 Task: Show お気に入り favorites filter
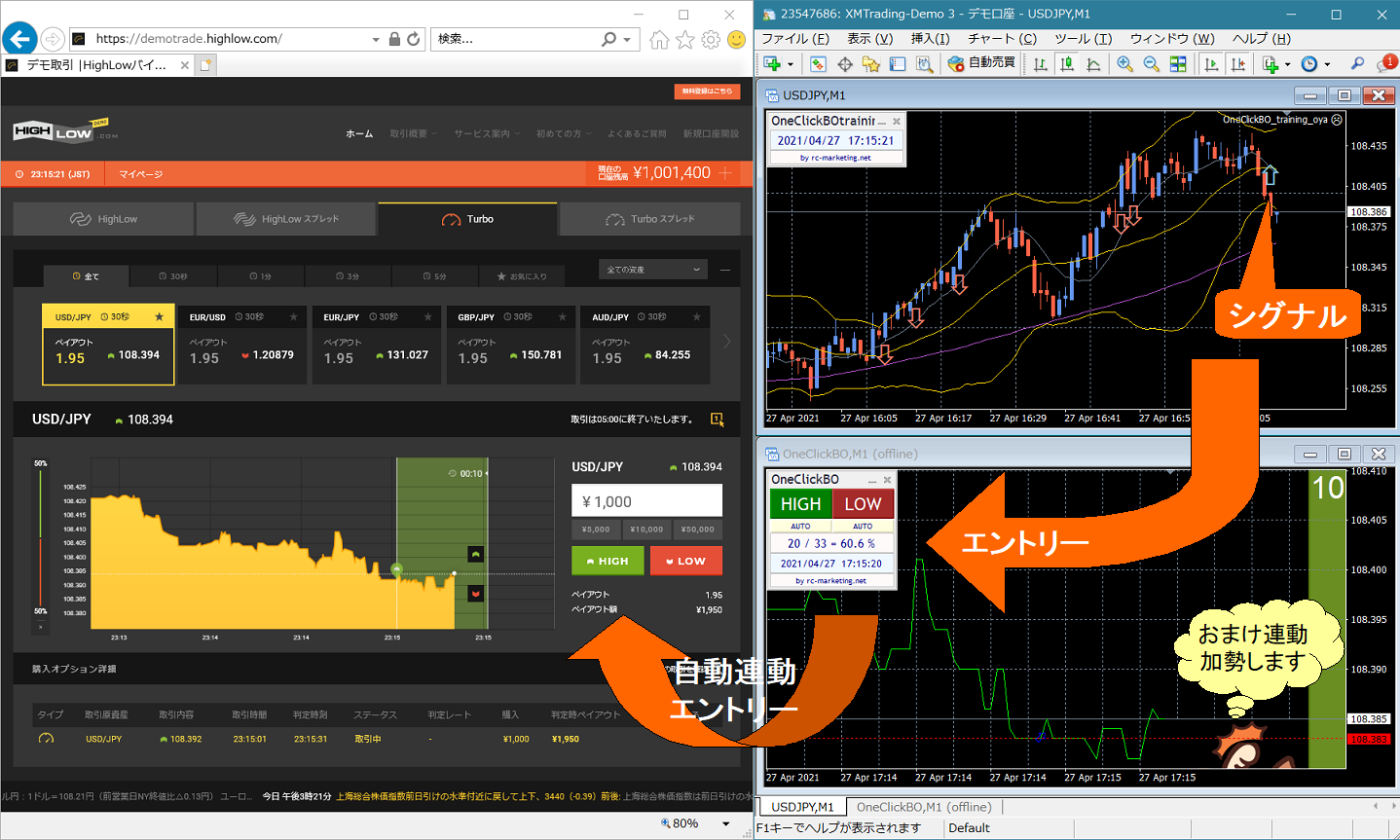pyautogui.click(x=523, y=276)
